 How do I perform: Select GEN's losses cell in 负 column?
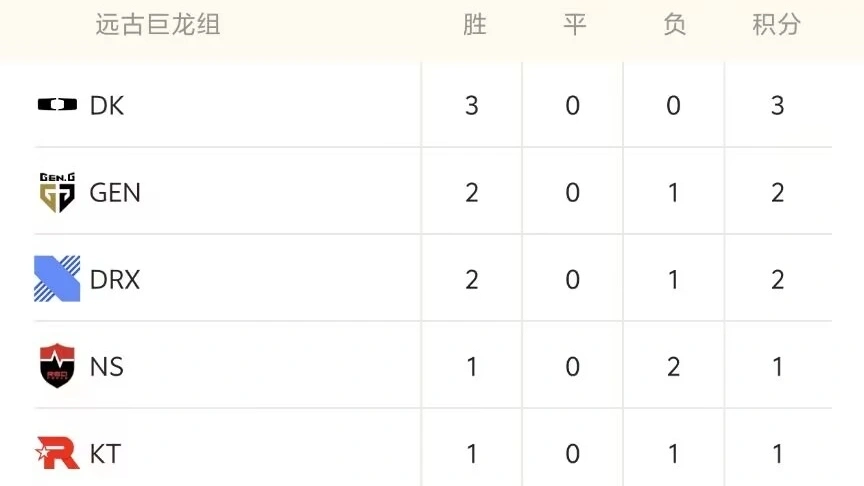click(673, 192)
